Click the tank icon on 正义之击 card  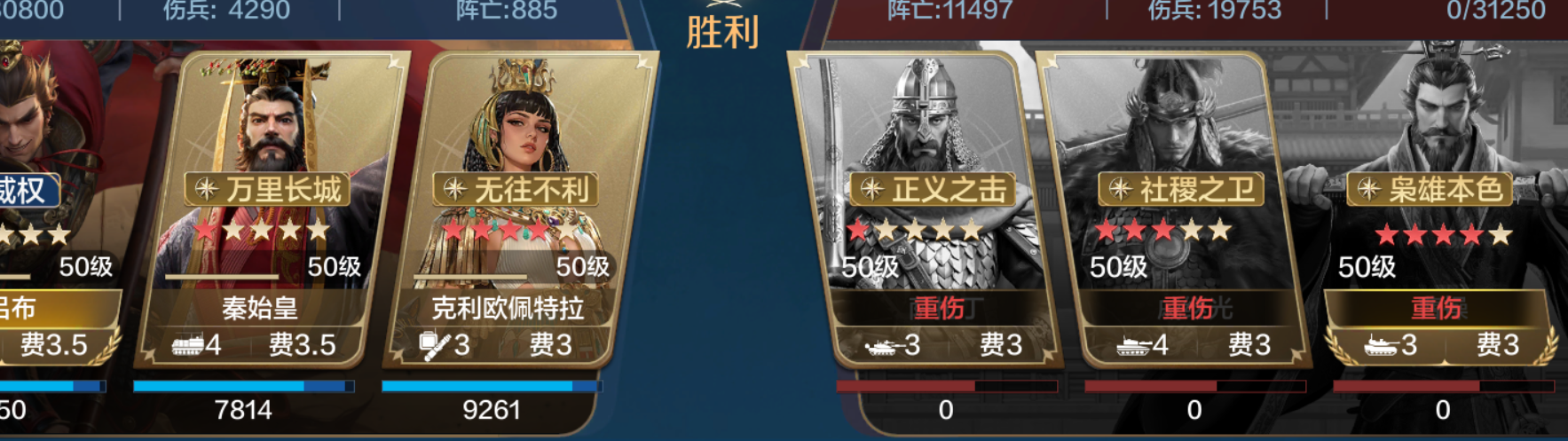(883, 346)
